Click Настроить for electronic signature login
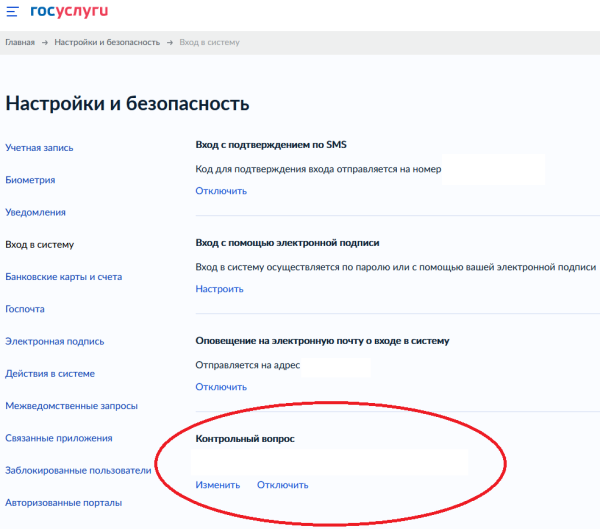The width and height of the screenshot is (600, 529). 219,289
